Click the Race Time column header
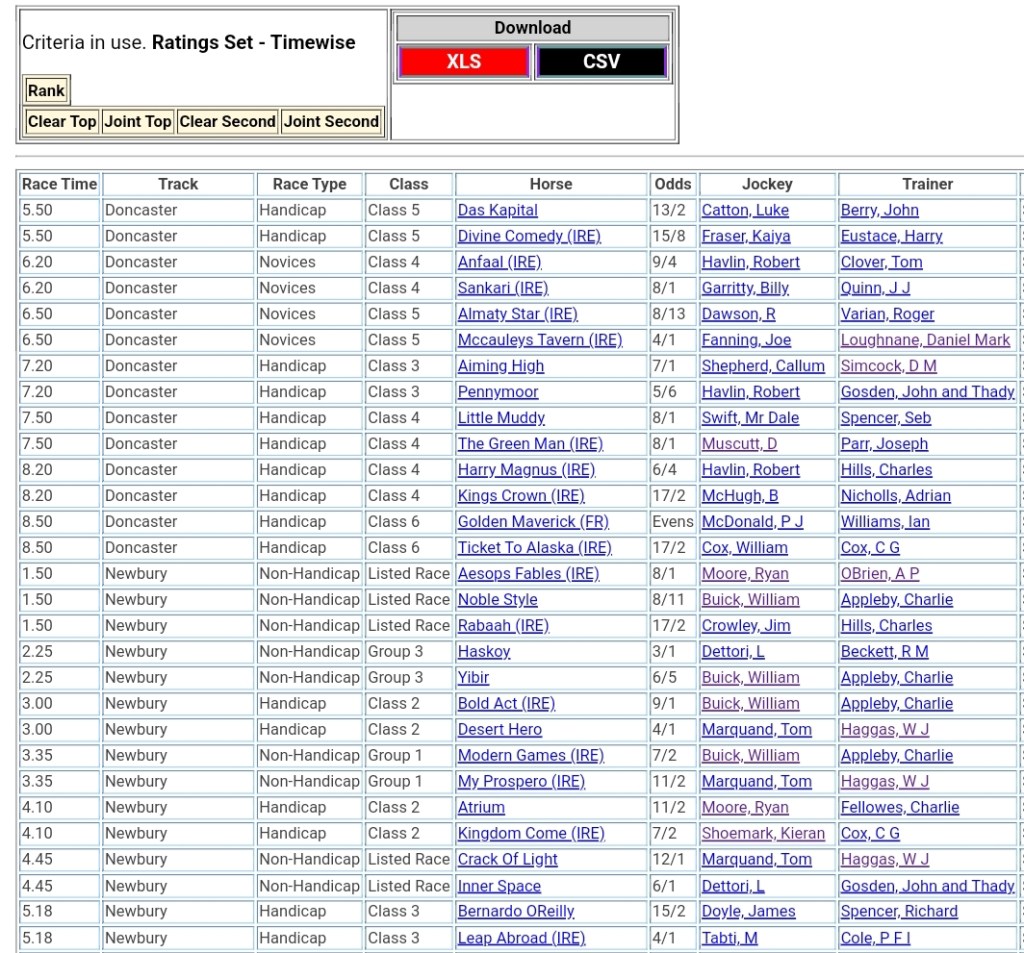 [x=60, y=184]
